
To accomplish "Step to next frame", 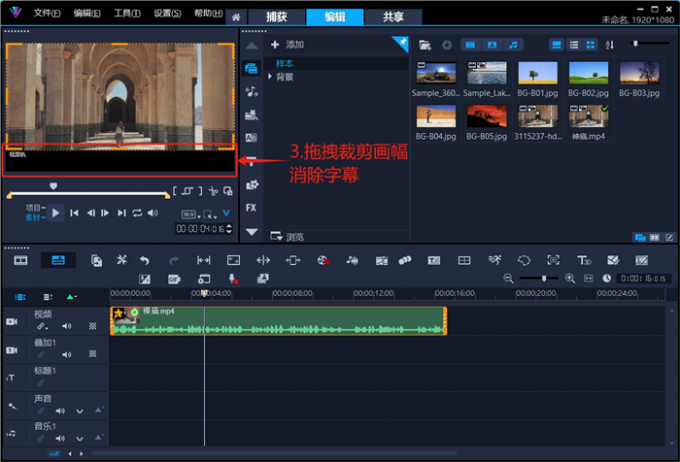I will [105, 213].
